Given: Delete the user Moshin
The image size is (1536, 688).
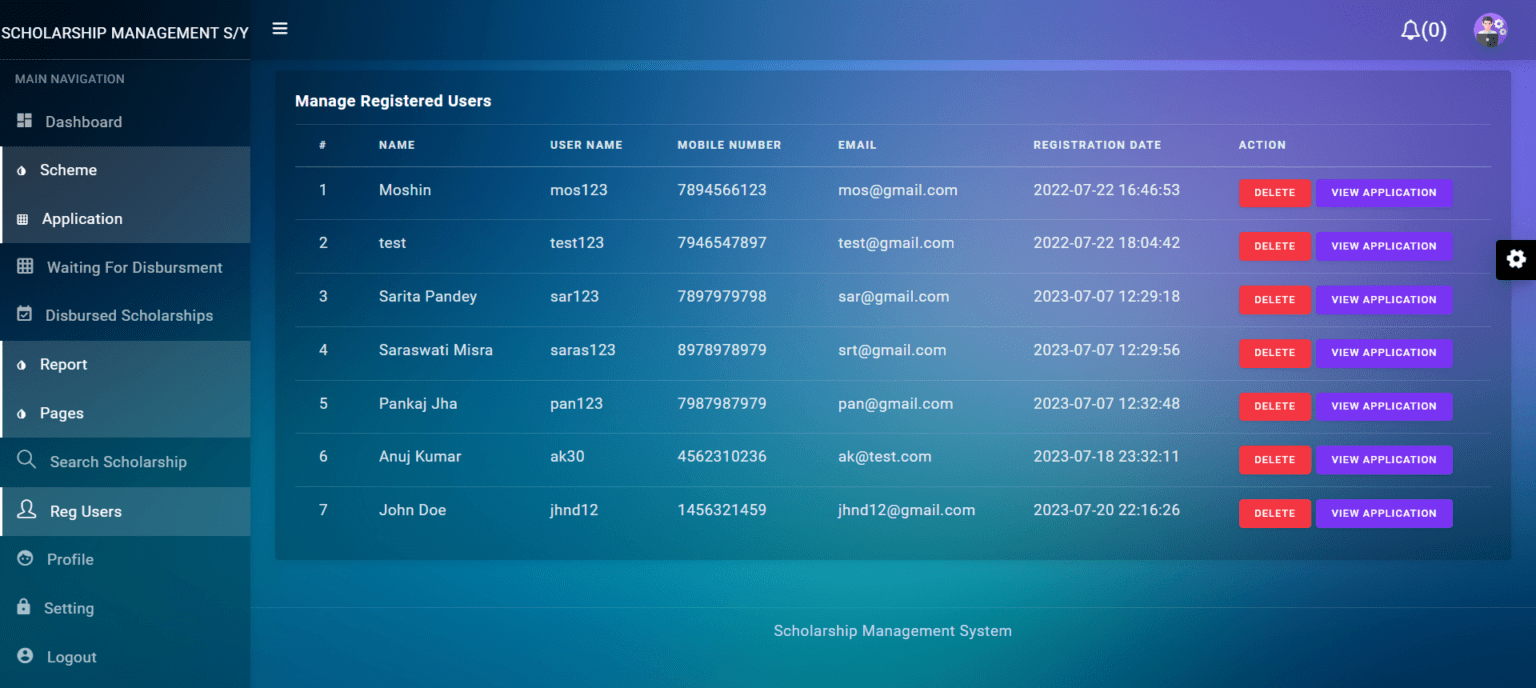Looking at the screenshot, I should (1275, 193).
